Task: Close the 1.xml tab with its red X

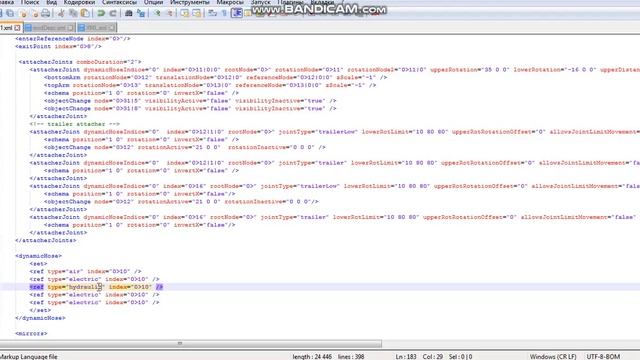Action: (17, 28)
